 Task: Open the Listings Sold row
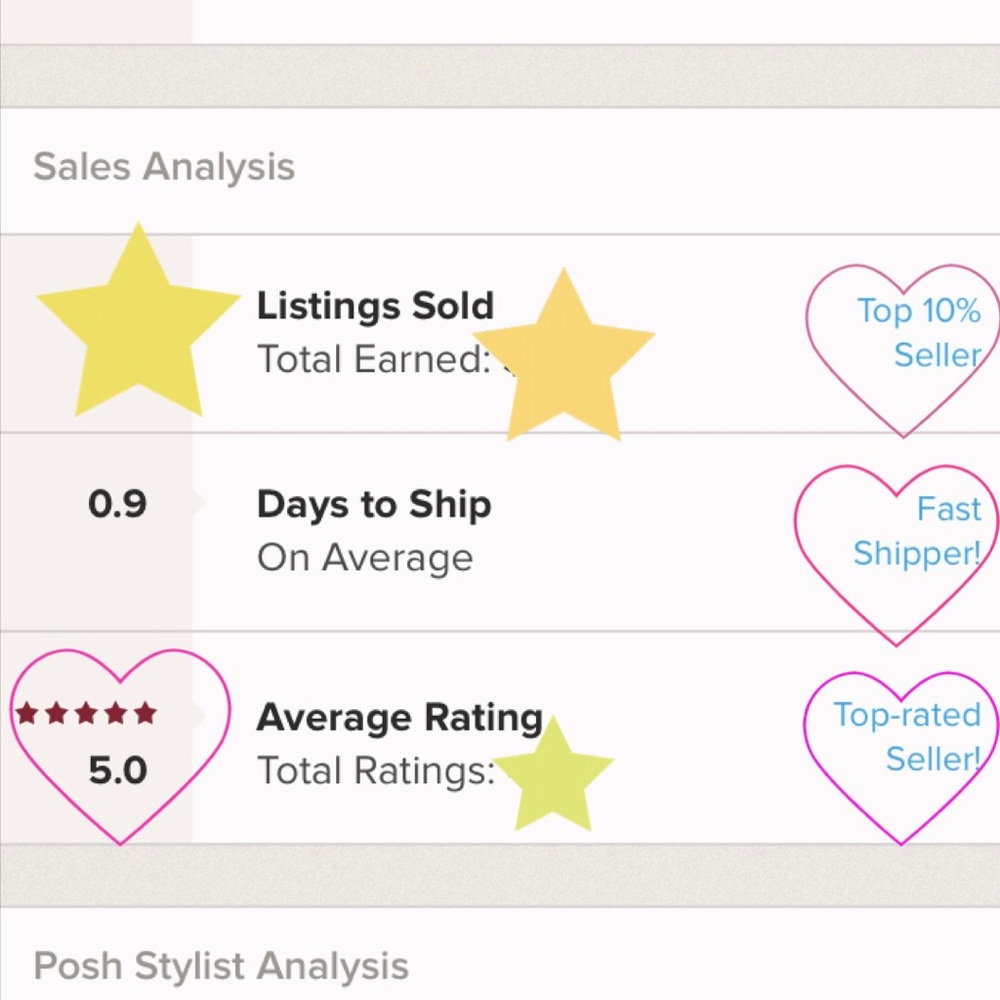coord(375,306)
